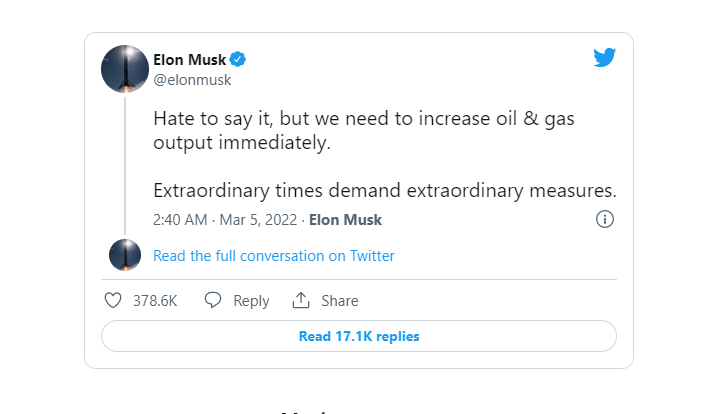724x414 pixels.
Task: Click the 378.6K likes count
Action: click(155, 300)
